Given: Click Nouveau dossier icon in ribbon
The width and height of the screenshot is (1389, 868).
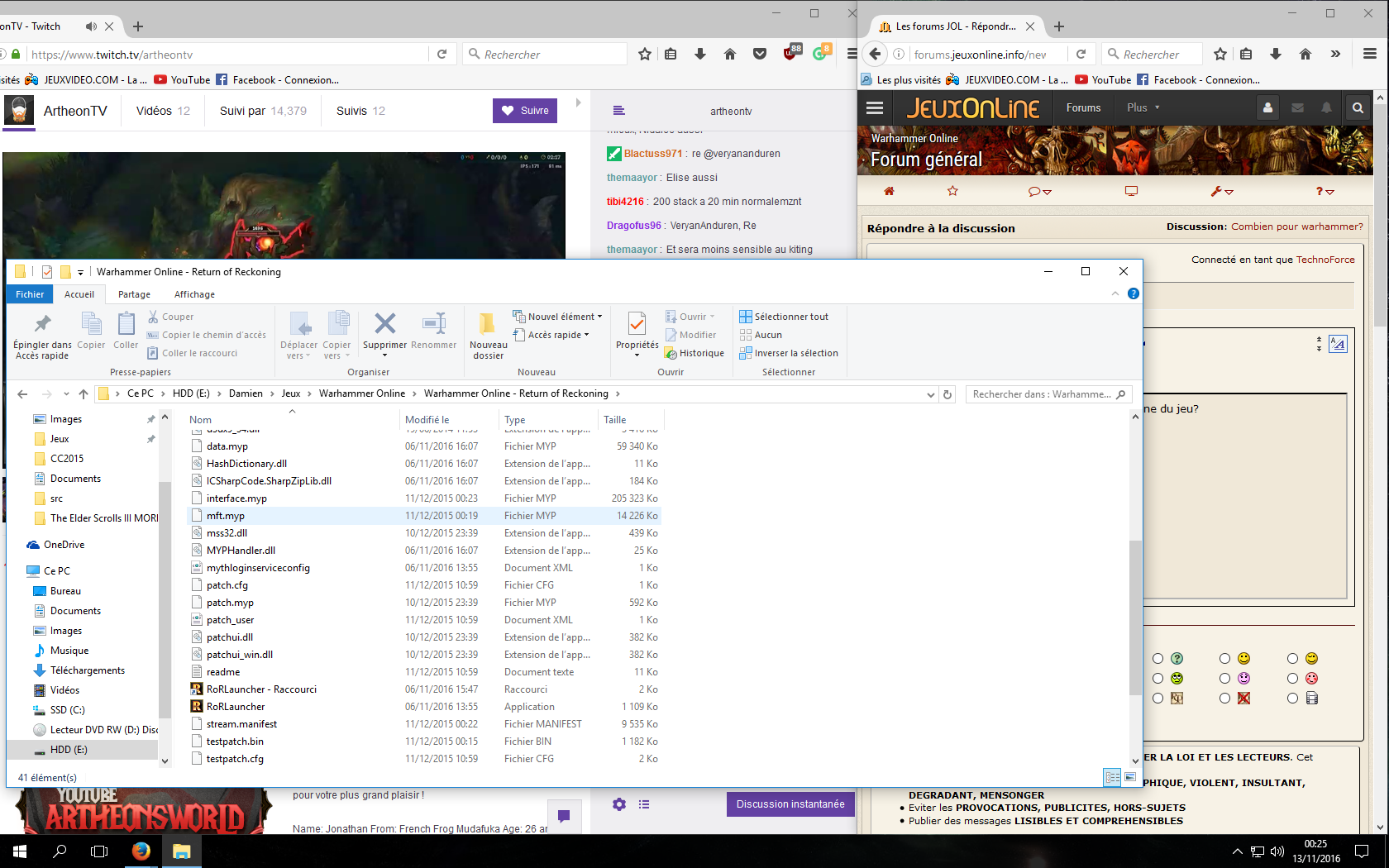Looking at the screenshot, I should tap(488, 323).
